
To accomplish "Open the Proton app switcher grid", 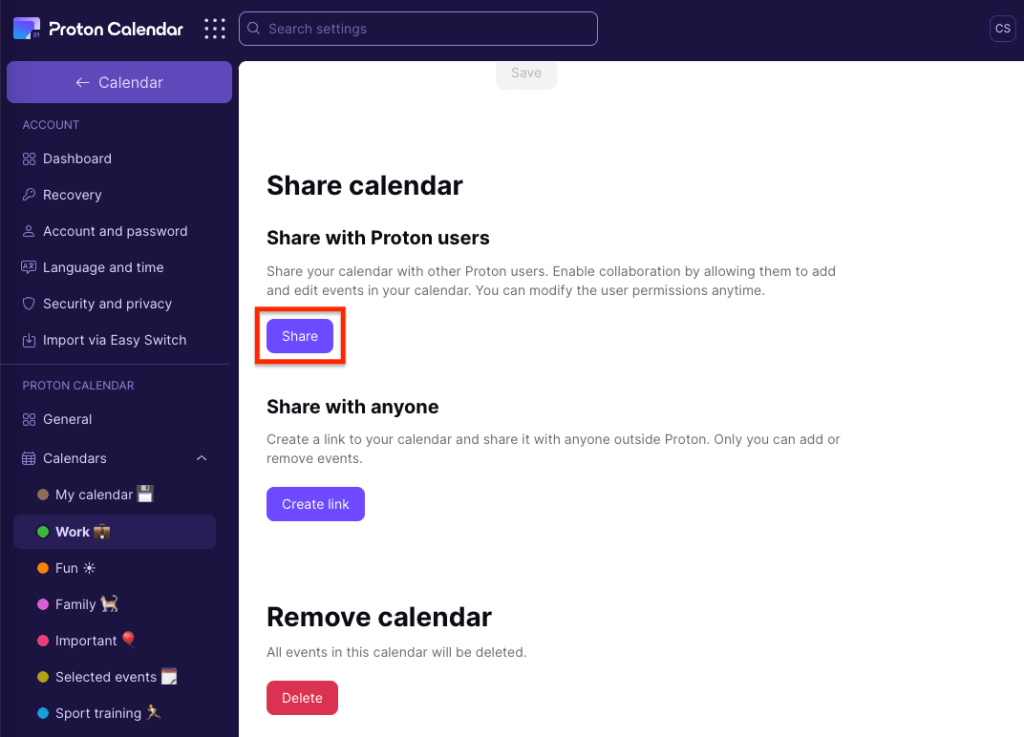I will point(214,28).
